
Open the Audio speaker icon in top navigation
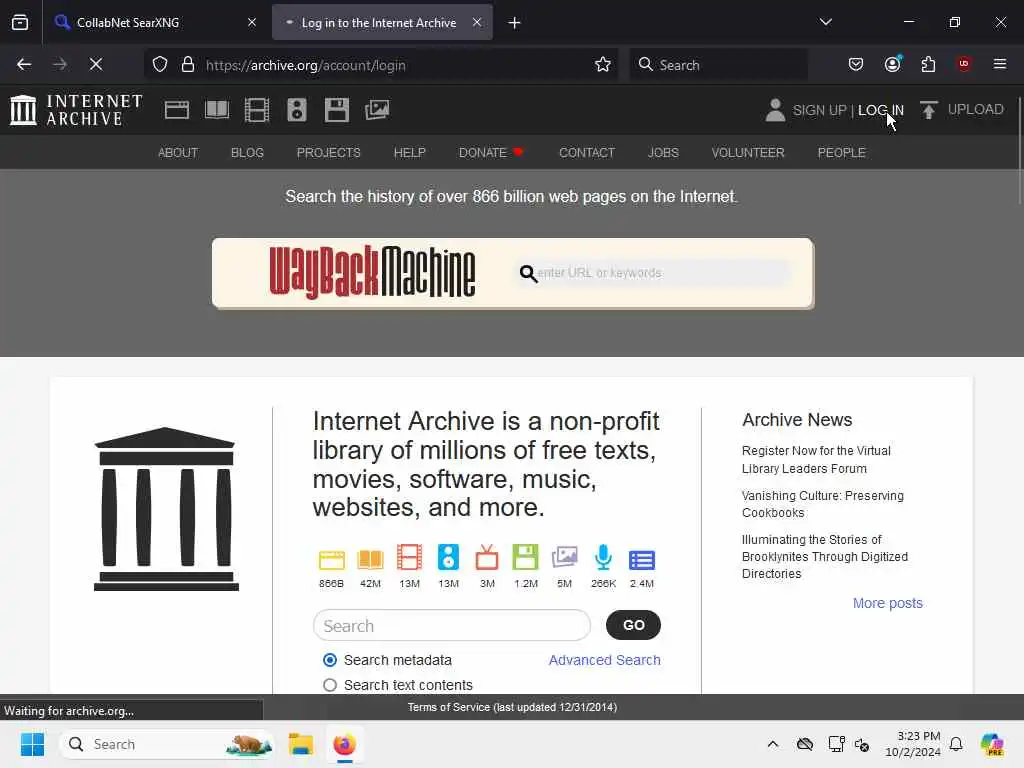[x=296, y=110]
